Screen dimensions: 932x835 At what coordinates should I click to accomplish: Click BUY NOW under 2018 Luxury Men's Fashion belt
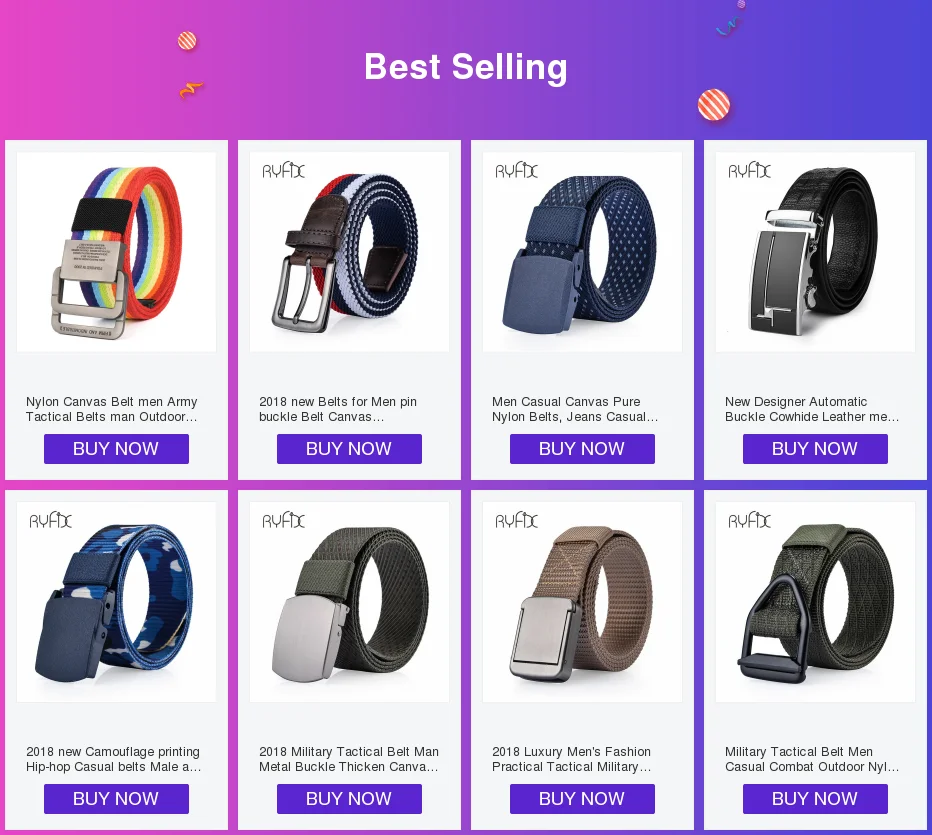[582, 799]
